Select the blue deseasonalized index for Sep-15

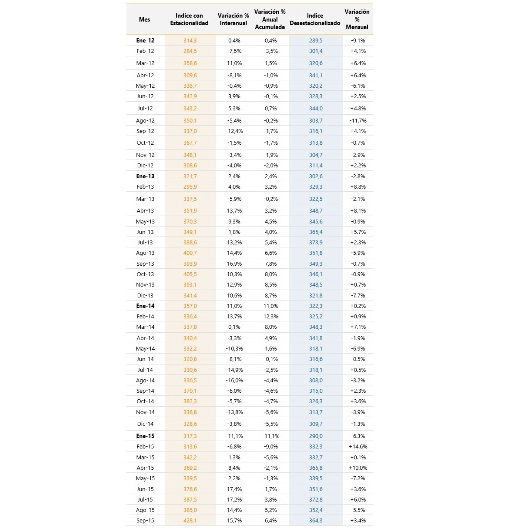316,521
